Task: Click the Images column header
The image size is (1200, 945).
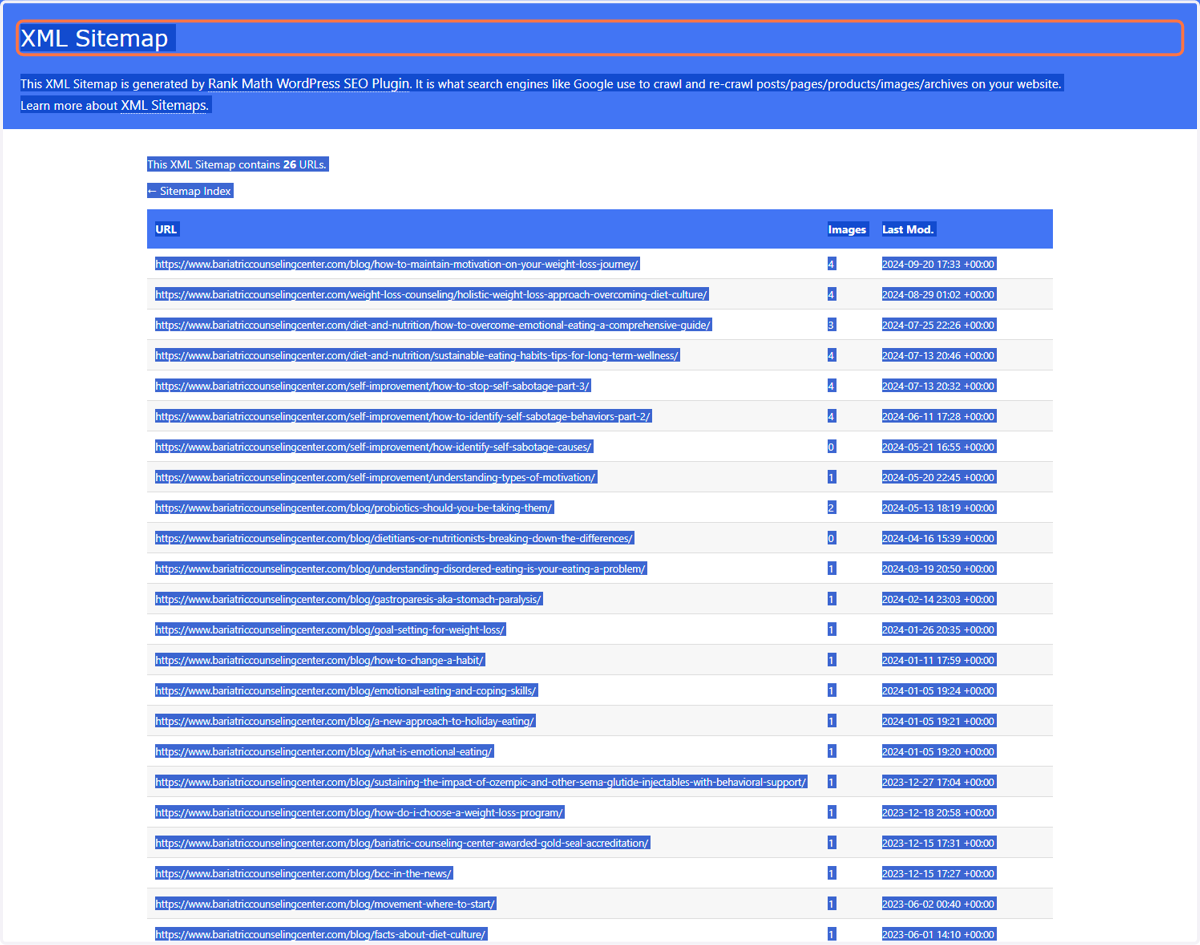Action: click(847, 229)
